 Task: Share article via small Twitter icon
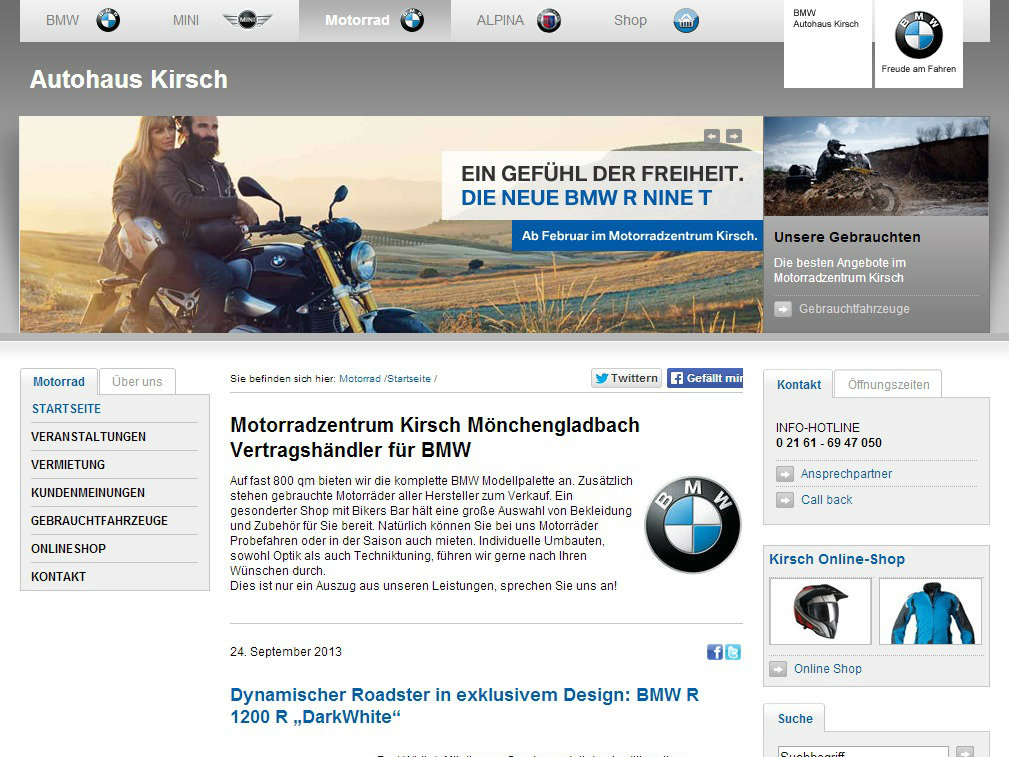point(733,652)
